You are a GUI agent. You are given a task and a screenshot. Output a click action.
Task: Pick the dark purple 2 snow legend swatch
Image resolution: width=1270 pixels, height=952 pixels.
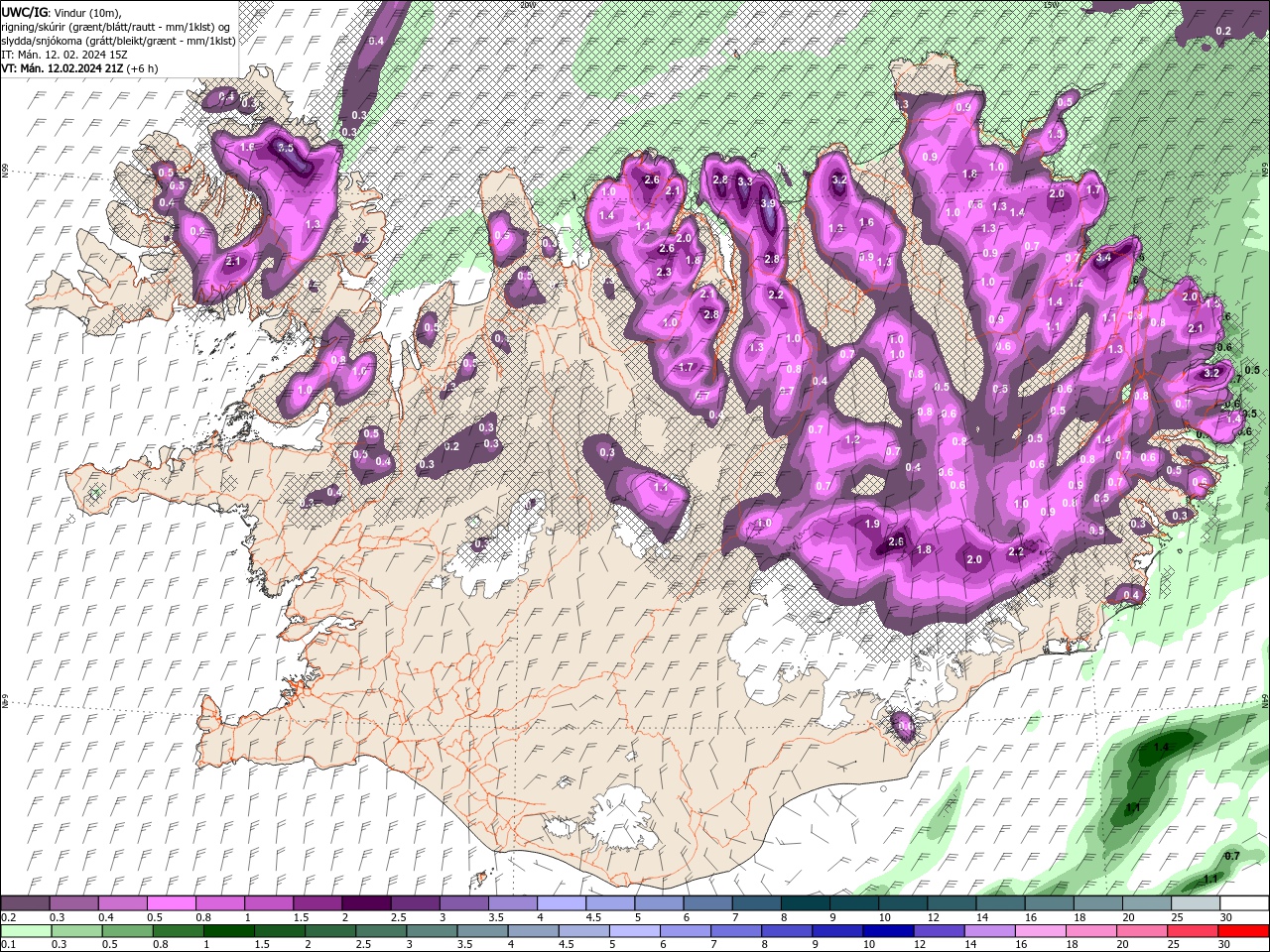point(365,903)
